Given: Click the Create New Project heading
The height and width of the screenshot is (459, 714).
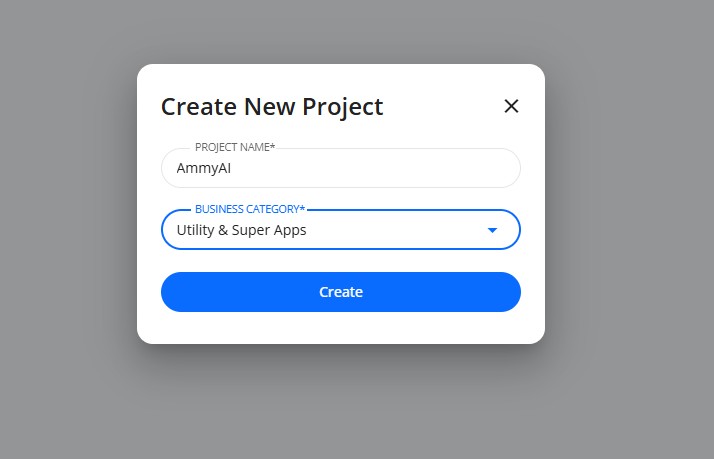Looking at the screenshot, I should pyautogui.click(x=272, y=107).
